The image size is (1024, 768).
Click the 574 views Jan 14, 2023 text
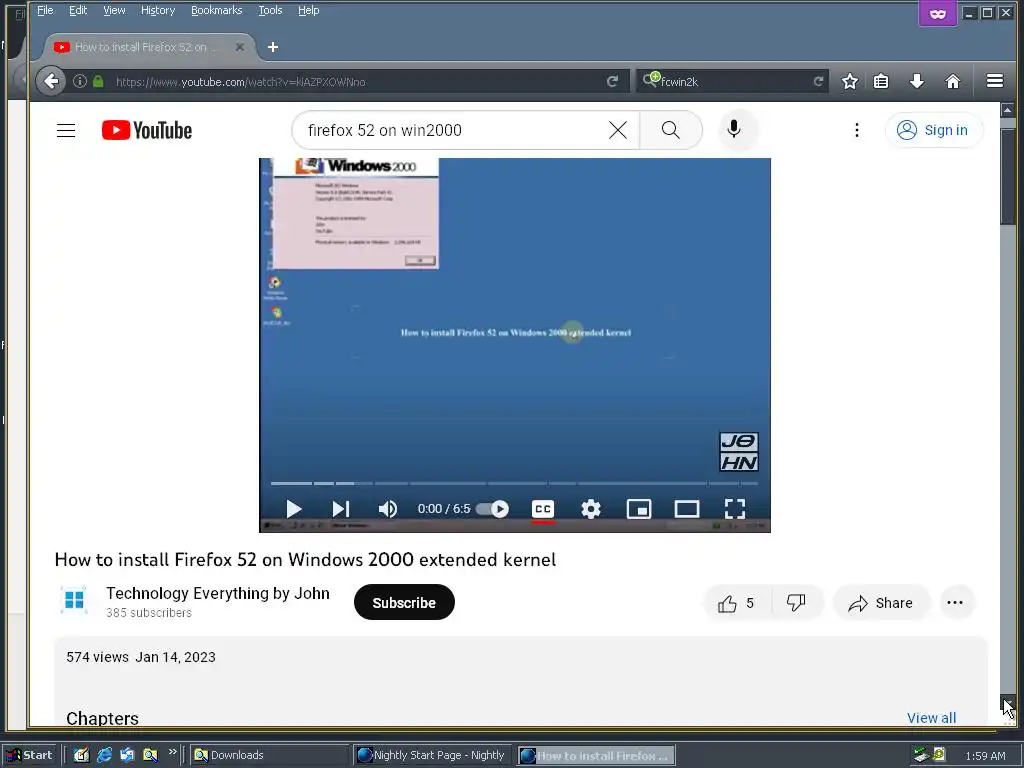point(141,657)
